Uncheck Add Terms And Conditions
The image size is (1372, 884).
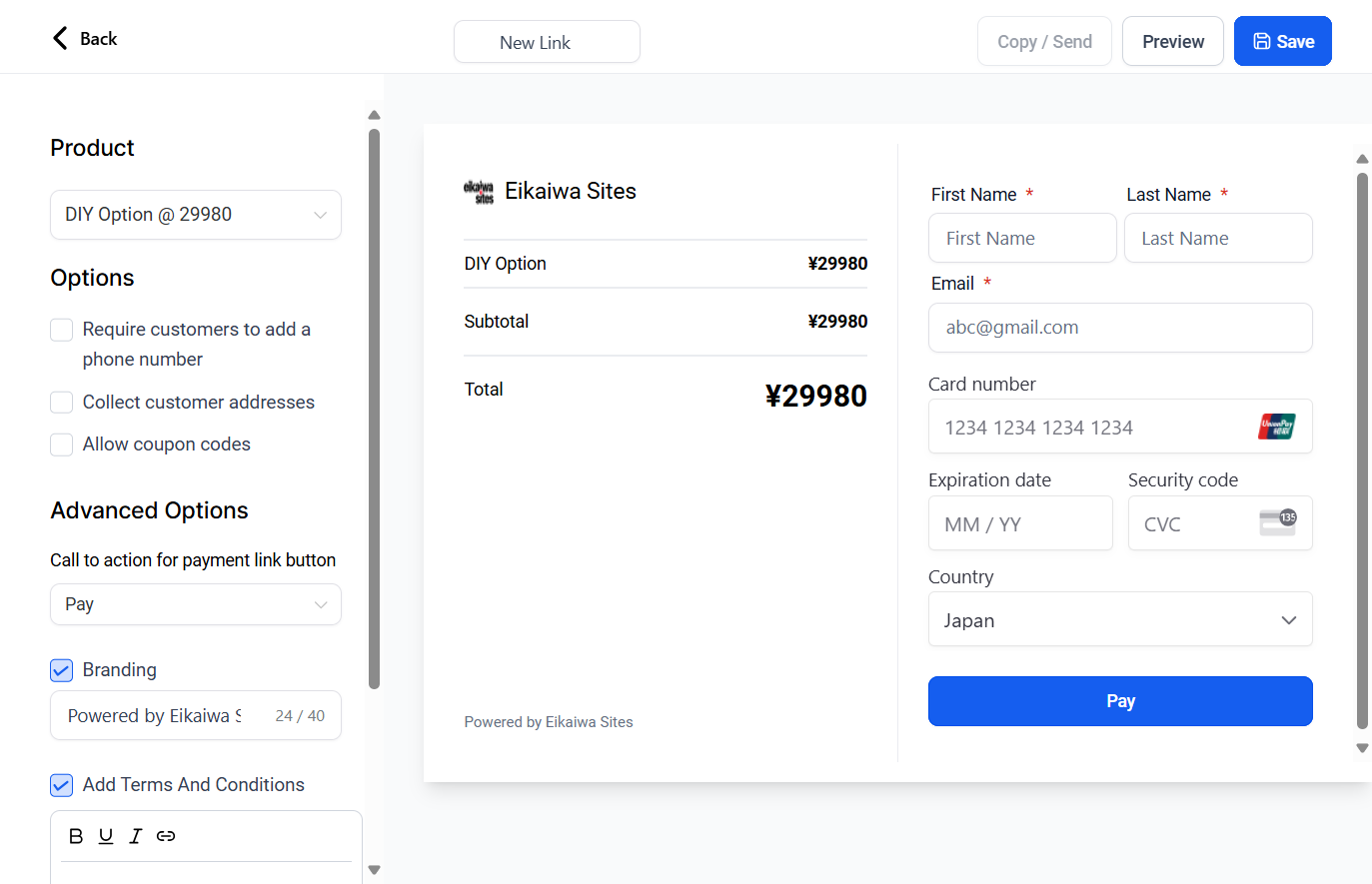click(x=62, y=785)
